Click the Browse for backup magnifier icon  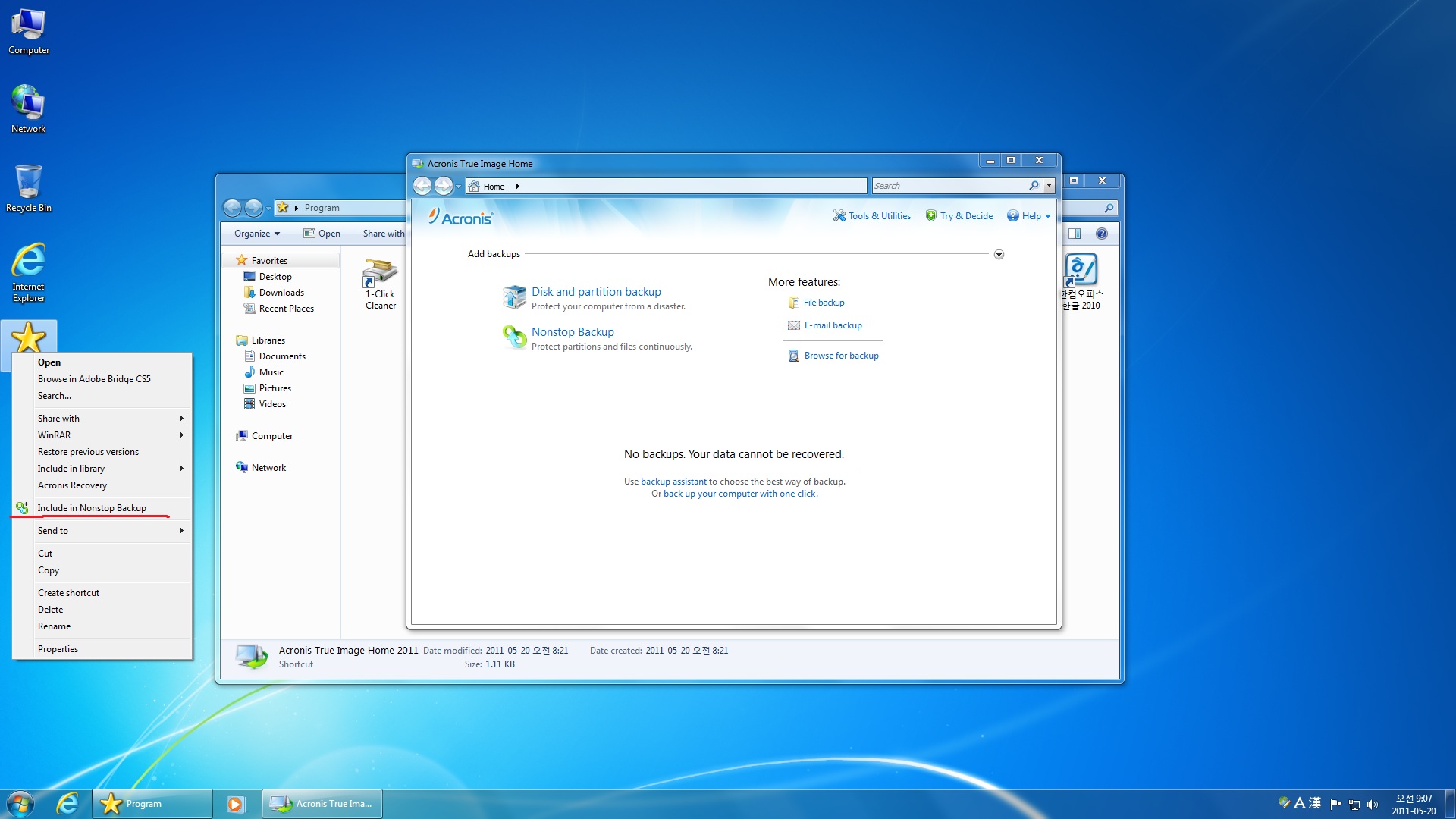pos(793,356)
